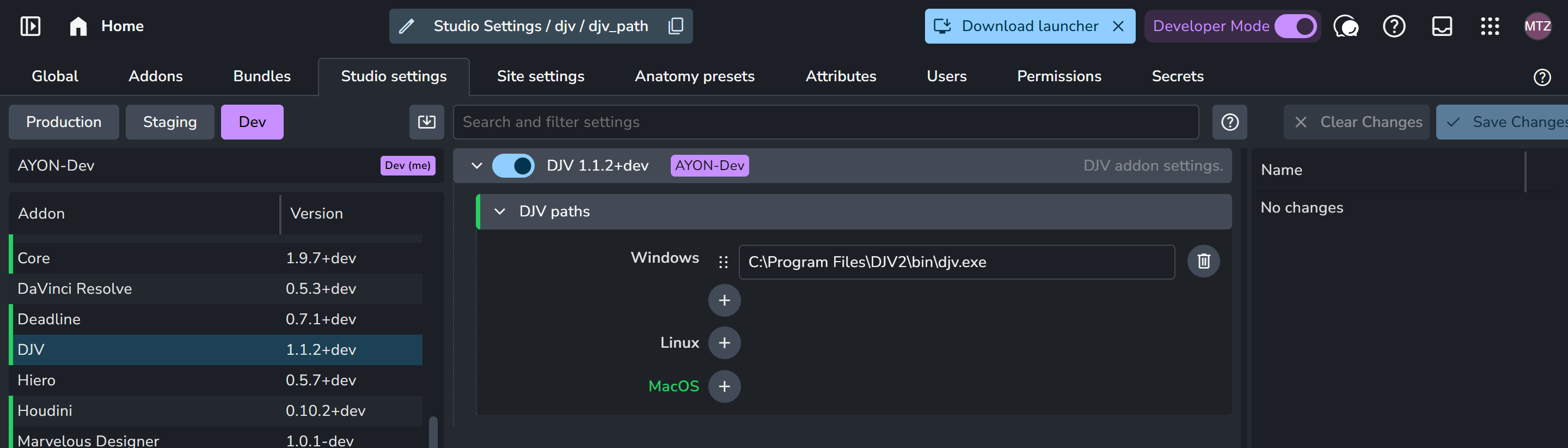This screenshot has width=1568, height=448.
Task: Switch to the Global tab
Action: [x=55, y=76]
